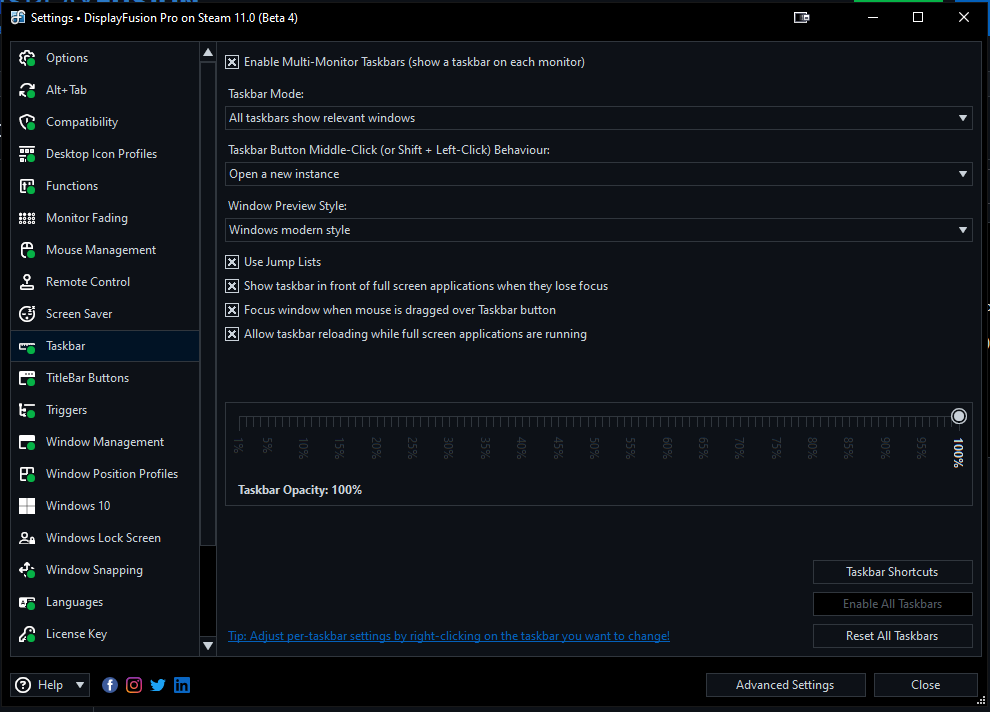Image resolution: width=990 pixels, height=712 pixels.
Task: Click the Twitter bird icon
Action: 158,685
